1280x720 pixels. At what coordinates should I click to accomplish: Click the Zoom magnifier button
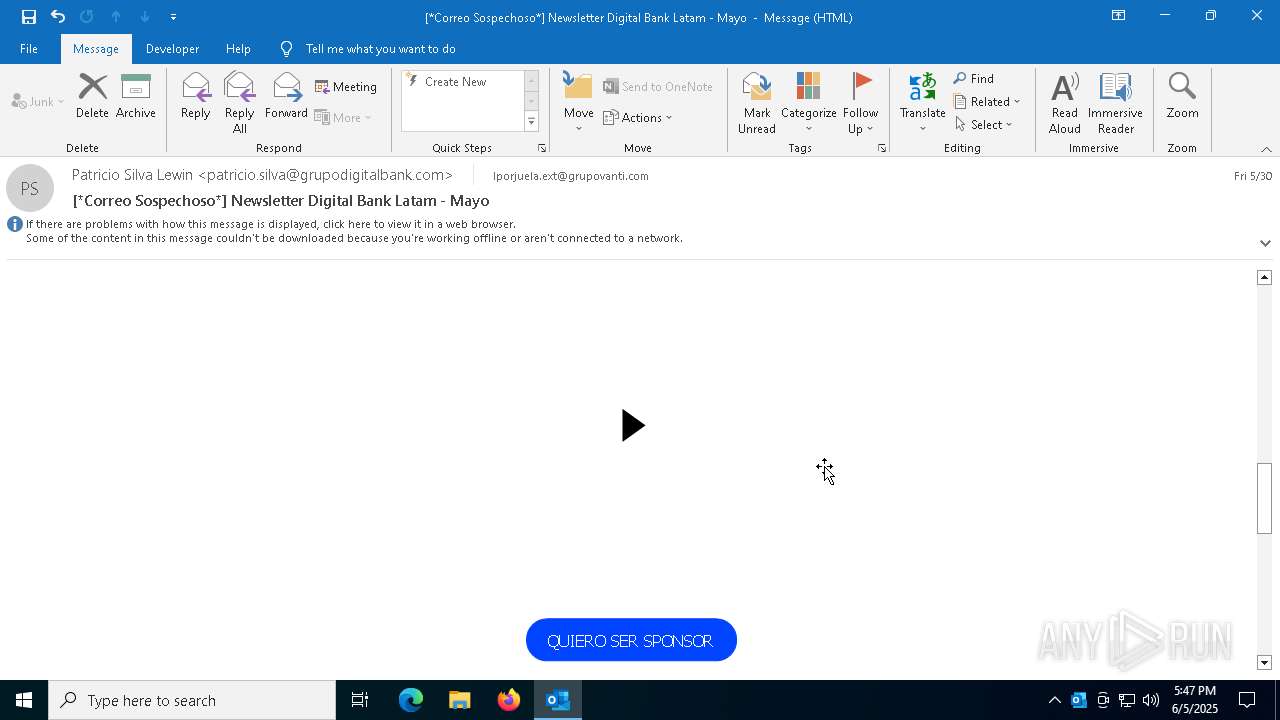(x=1182, y=96)
